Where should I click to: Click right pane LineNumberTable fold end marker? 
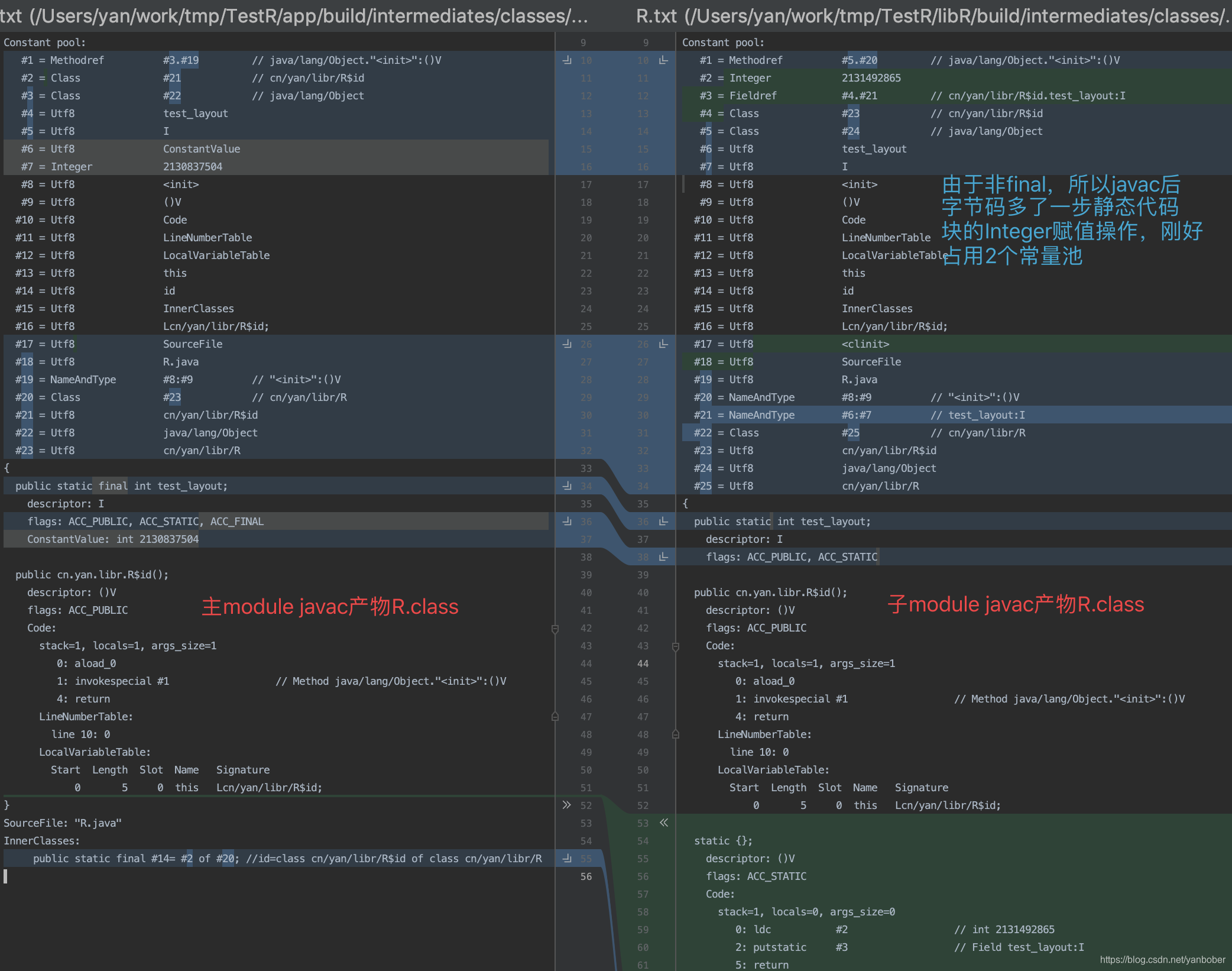tap(676, 734)
